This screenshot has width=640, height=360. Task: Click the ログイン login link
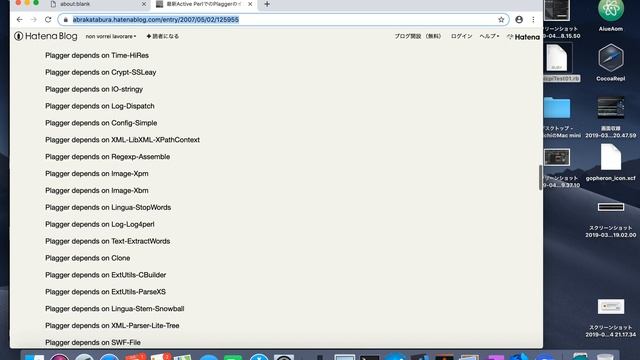coord(461,36)
